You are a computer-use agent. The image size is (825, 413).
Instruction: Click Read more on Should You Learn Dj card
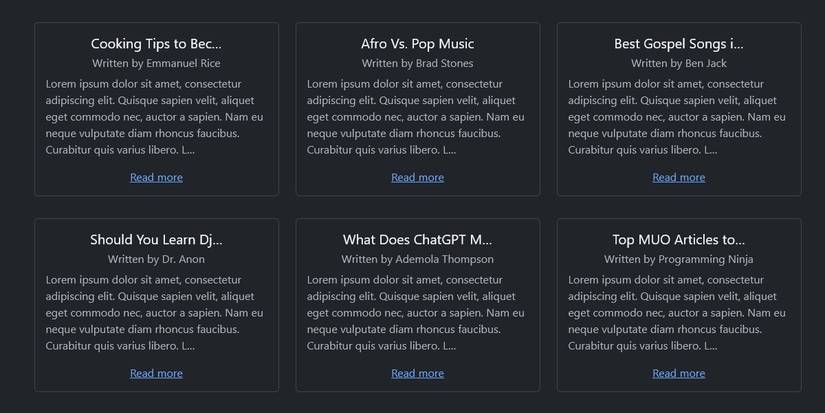click(x=156, y=373)
